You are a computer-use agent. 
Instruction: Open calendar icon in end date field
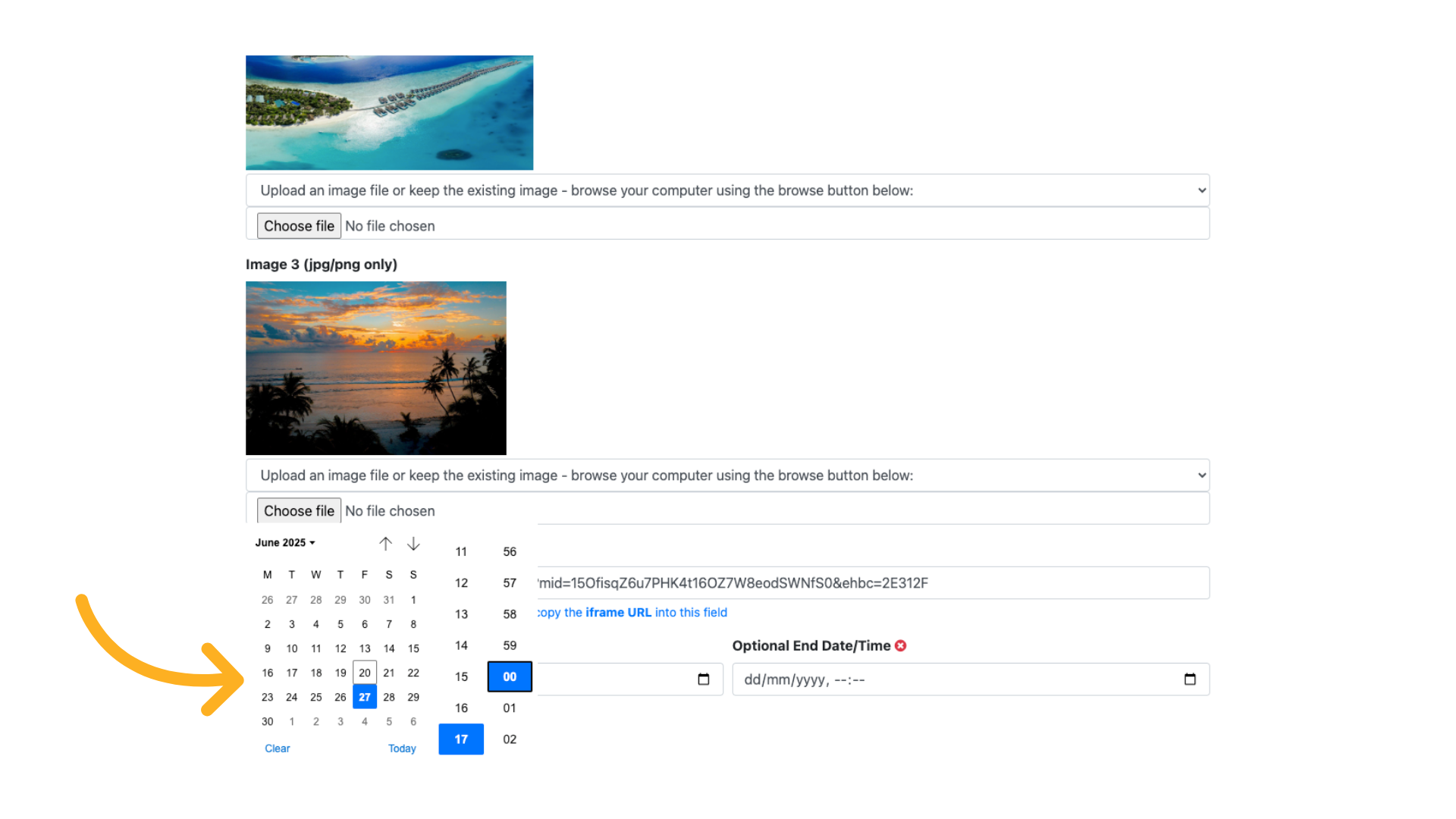[x=1189, y=679]
